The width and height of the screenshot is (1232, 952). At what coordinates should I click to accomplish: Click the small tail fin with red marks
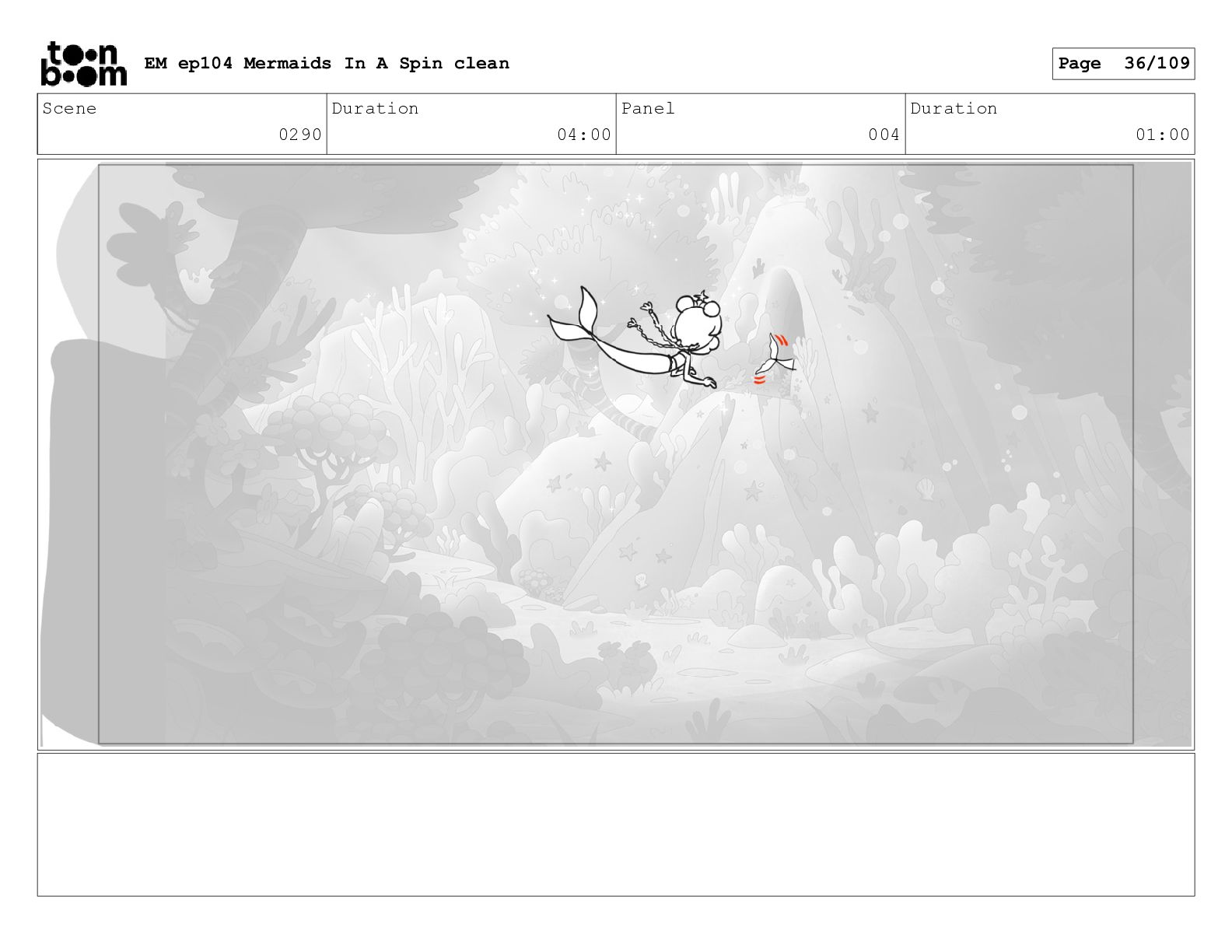tap(775, 358)
